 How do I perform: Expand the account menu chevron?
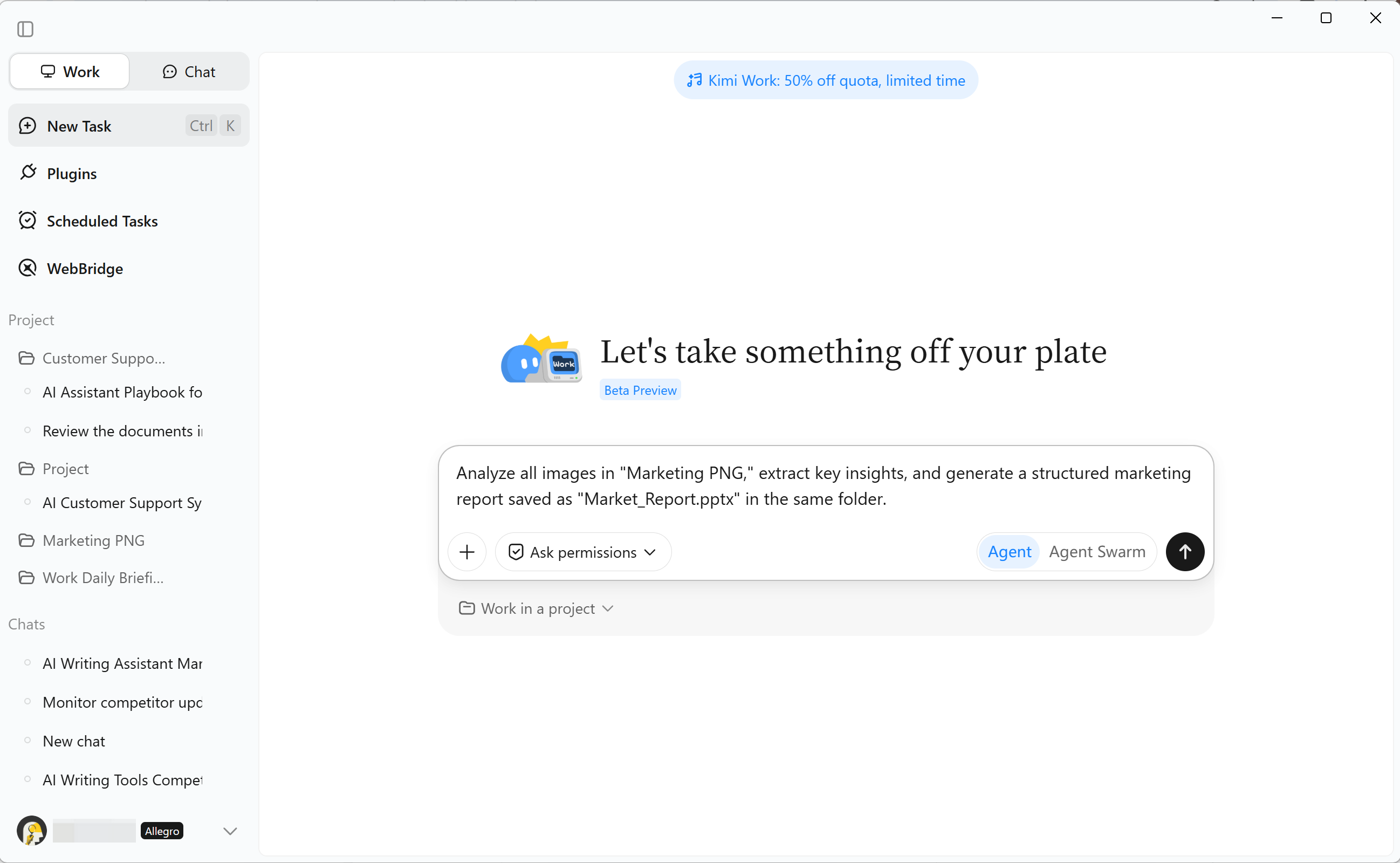point(230,831)
